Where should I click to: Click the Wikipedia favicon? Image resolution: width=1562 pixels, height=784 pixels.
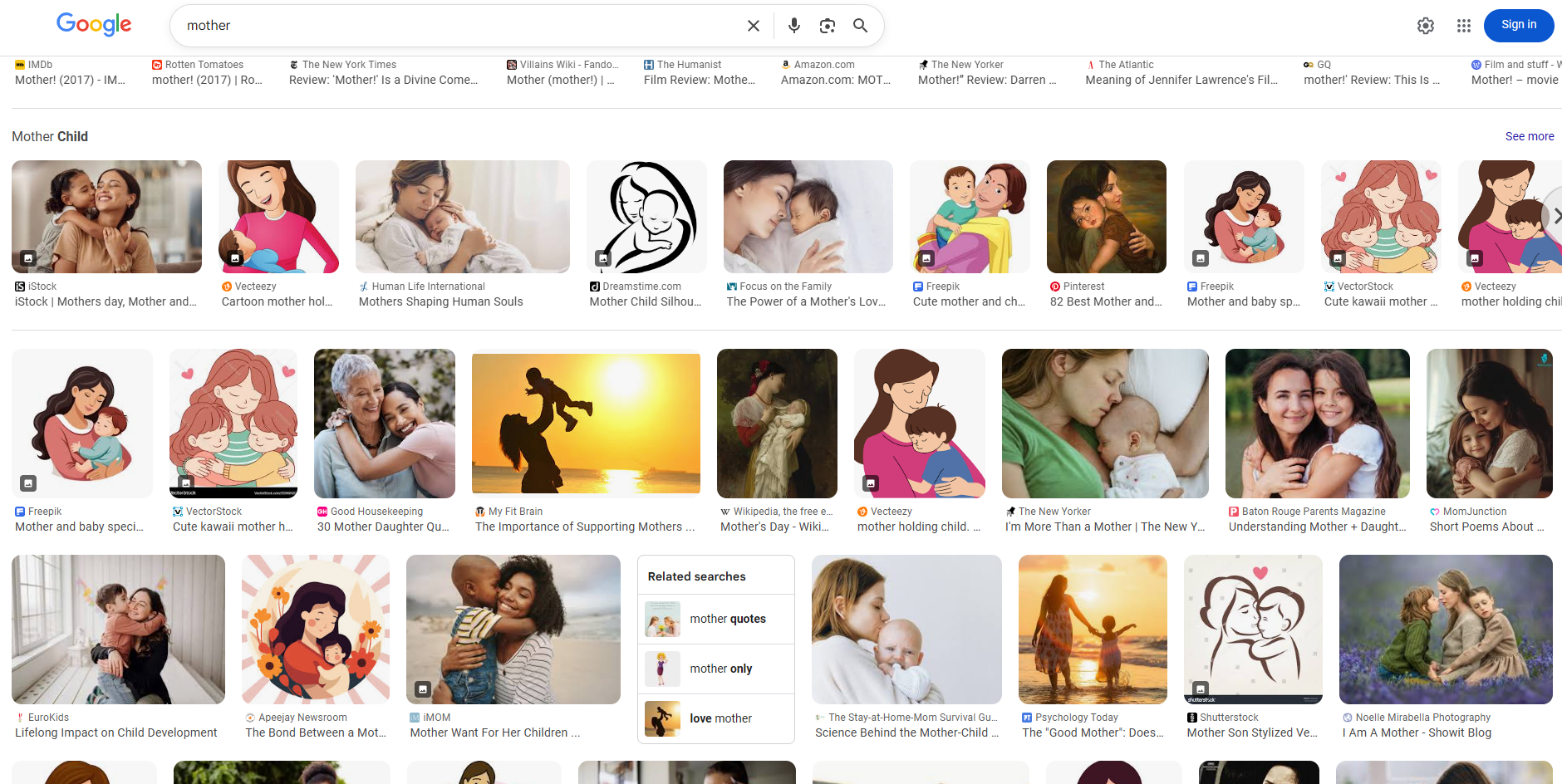click(x=725, y=512)
